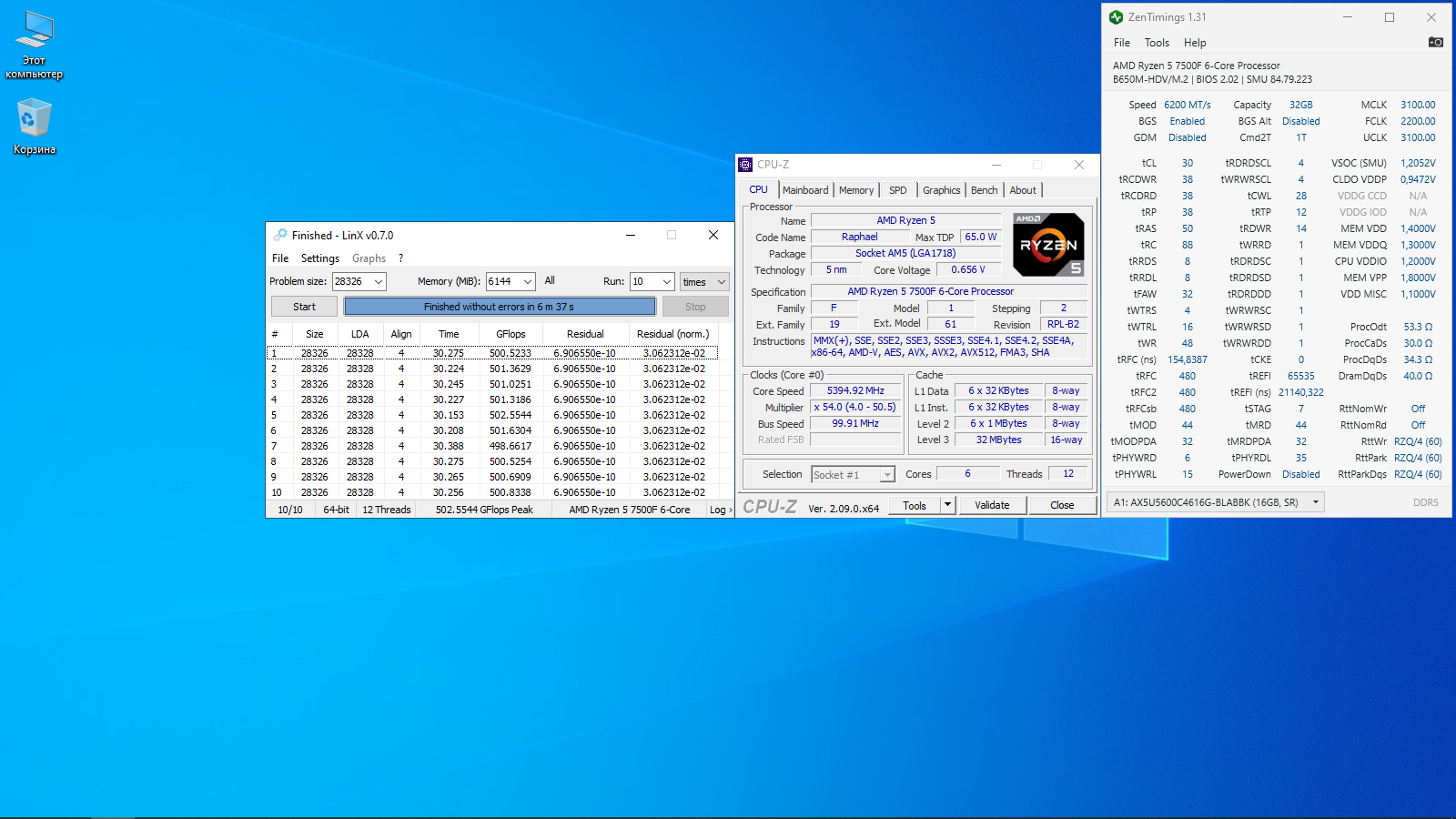
Task: Select LinX result row with 500.8338 GFlops
Action: point(492,492)
